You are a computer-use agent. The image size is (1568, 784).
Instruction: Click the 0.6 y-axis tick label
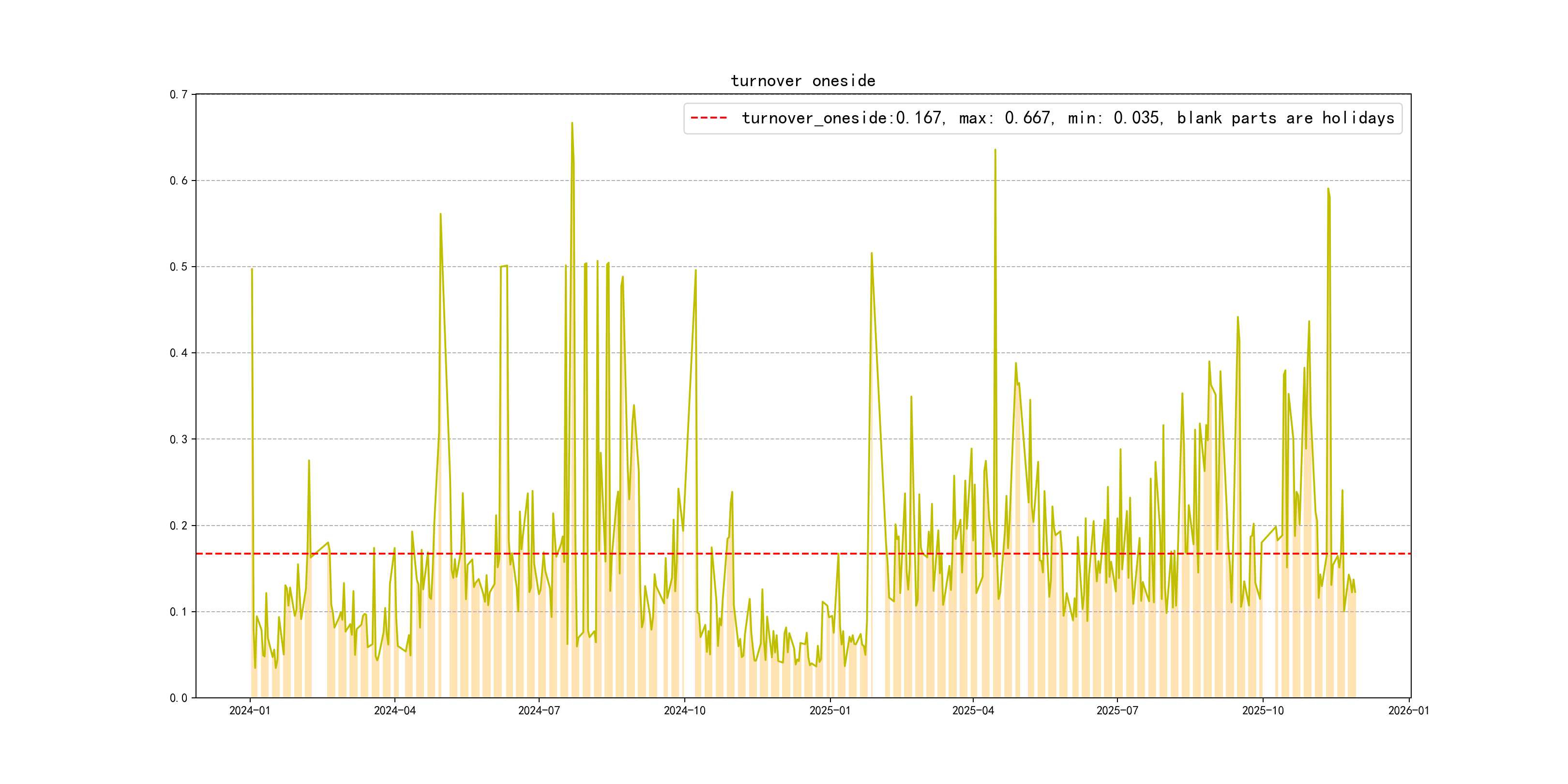click(x=179, y=181)
